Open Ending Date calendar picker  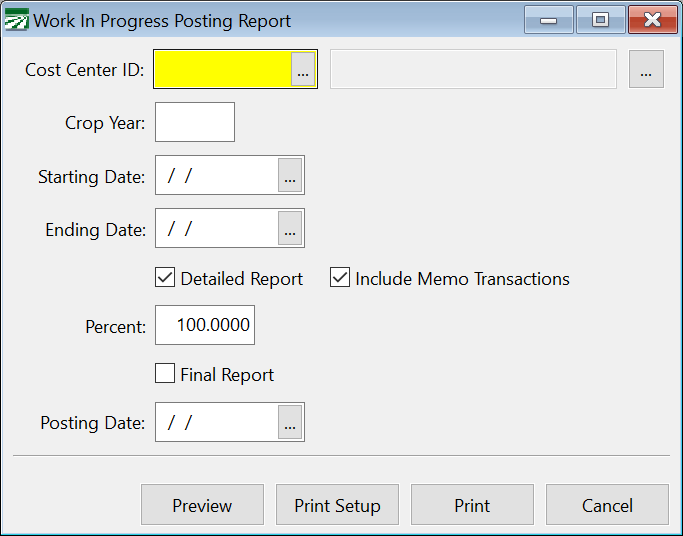click(x=290, y=229)
